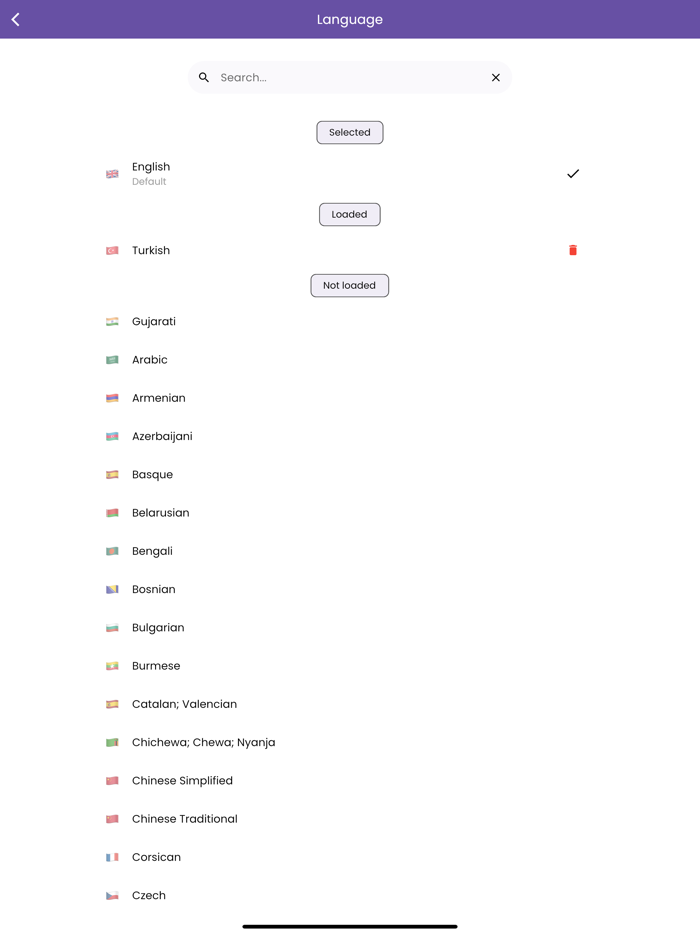Click the Not loaded section chip
Screen dimensions: 700x934
click(349, 285)
